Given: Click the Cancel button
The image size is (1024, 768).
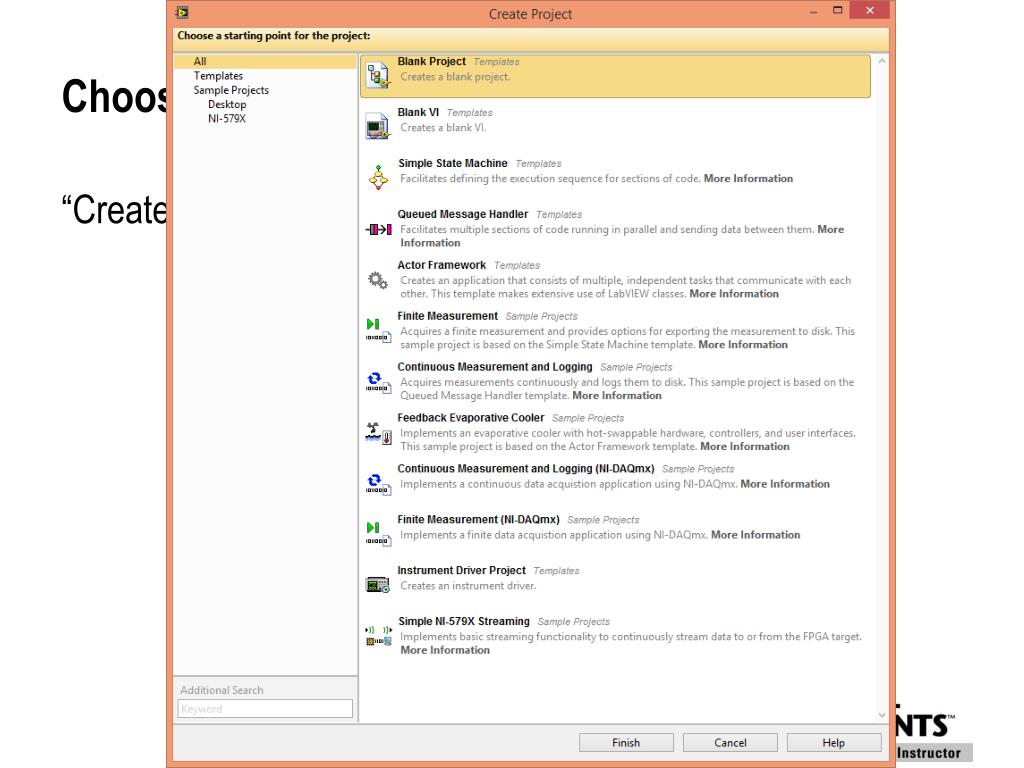Looking at the screenshot, I should tap(730, 743).
